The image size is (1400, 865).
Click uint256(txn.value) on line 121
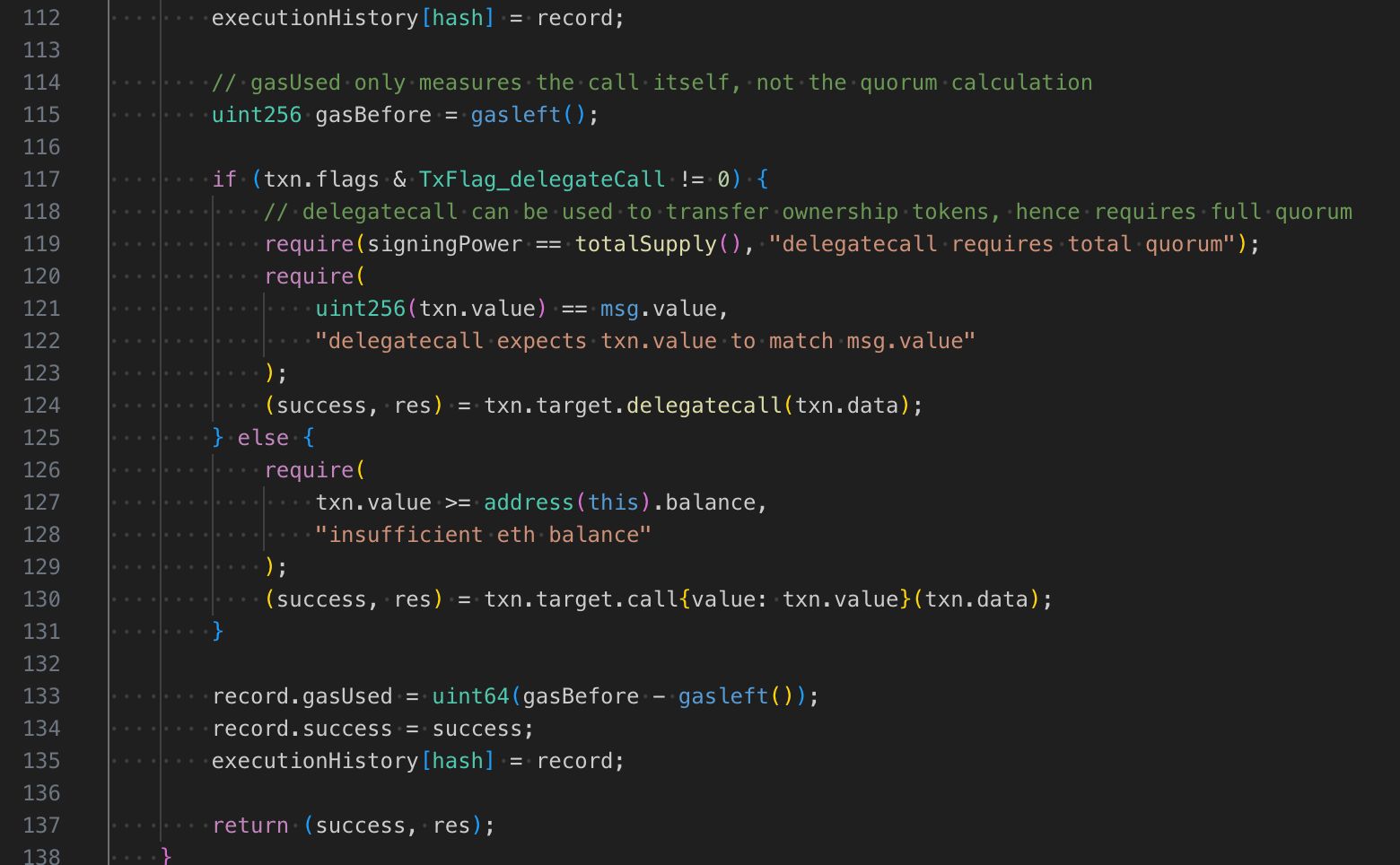coord(431,309)
